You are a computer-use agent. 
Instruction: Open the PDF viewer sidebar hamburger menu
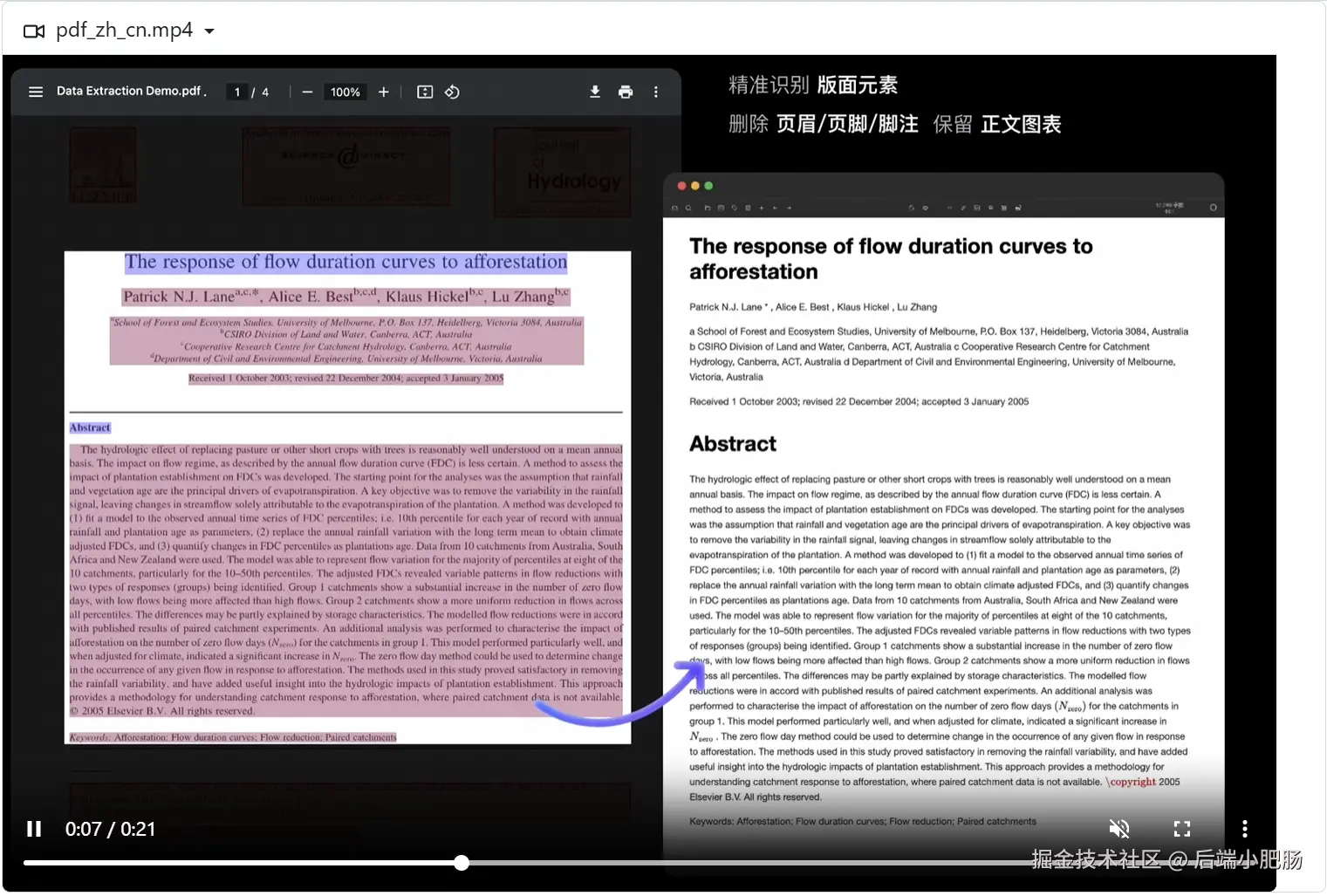pos(36,92)
